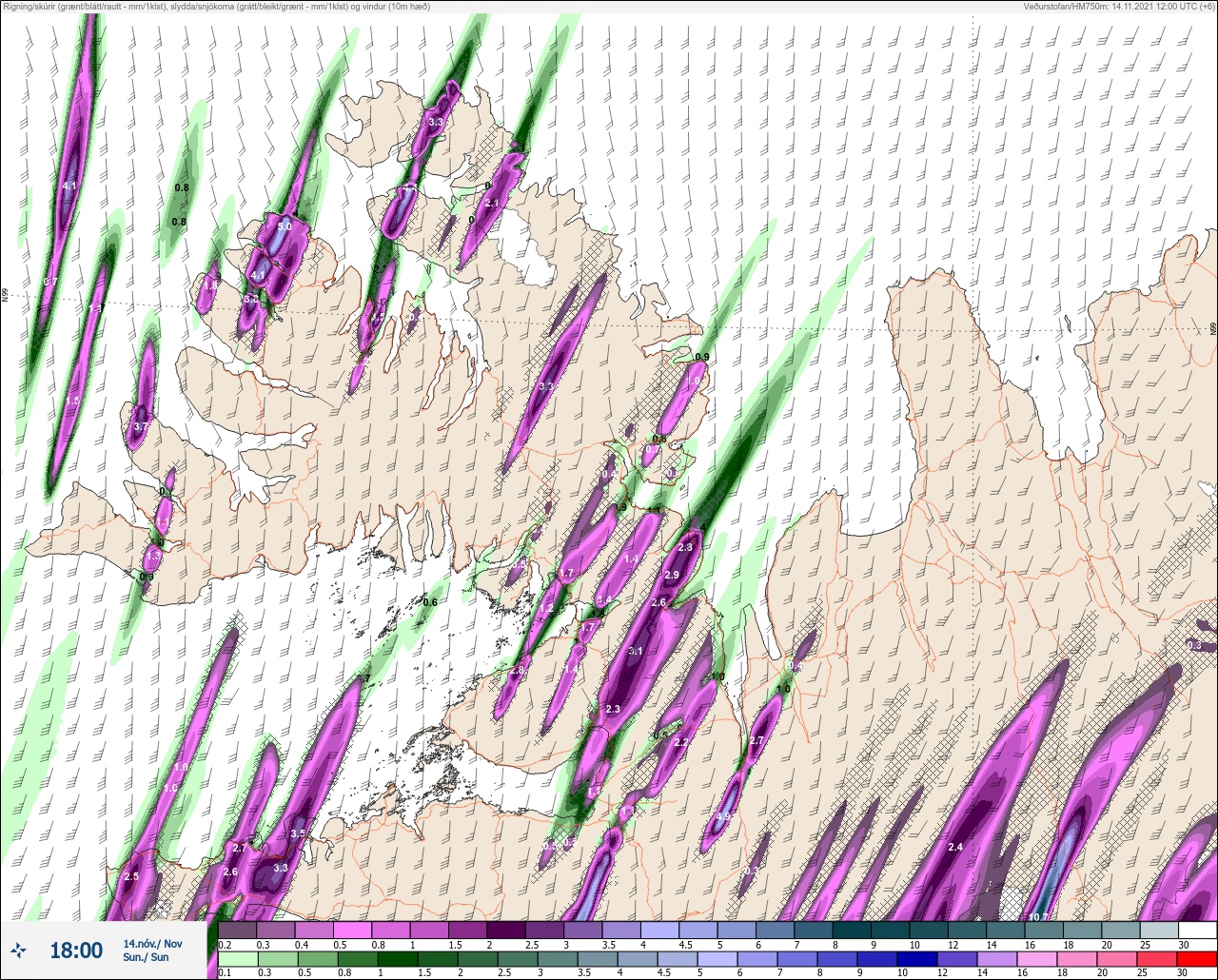Click the 2.1 precipitation value on map
The width and height of the screenshot is (1218, 980).
tap(492, 204)
